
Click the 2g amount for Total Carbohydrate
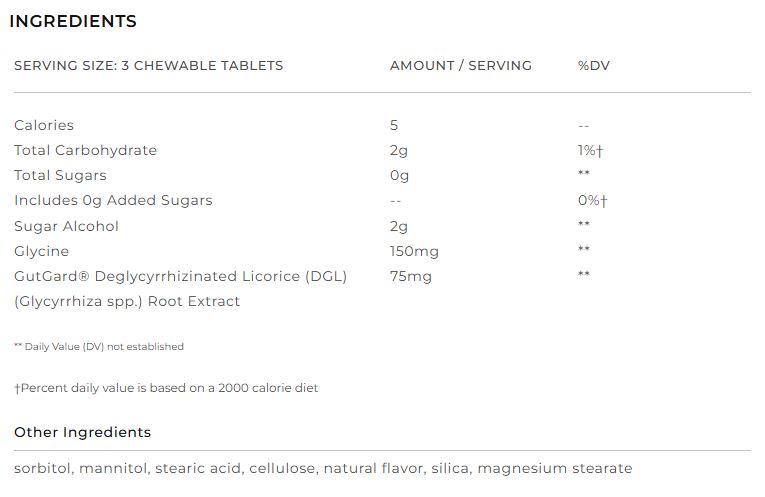tap(399, 151)
